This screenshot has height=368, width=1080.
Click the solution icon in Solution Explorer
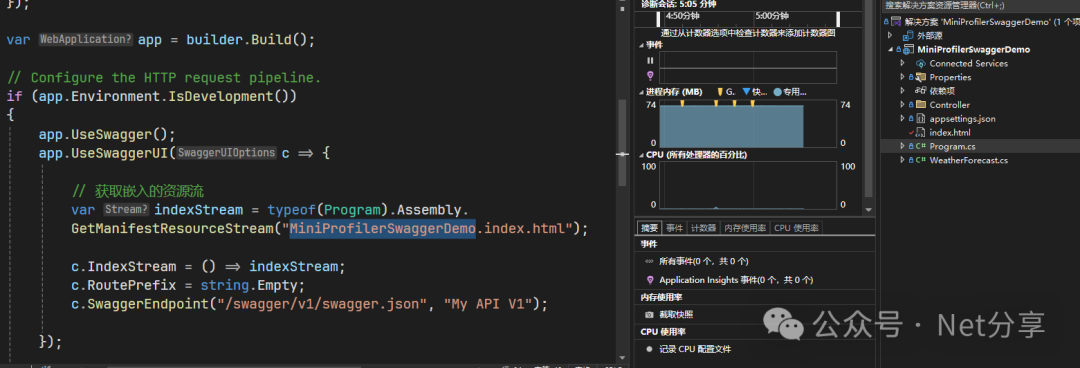click(x=895, y=22)
